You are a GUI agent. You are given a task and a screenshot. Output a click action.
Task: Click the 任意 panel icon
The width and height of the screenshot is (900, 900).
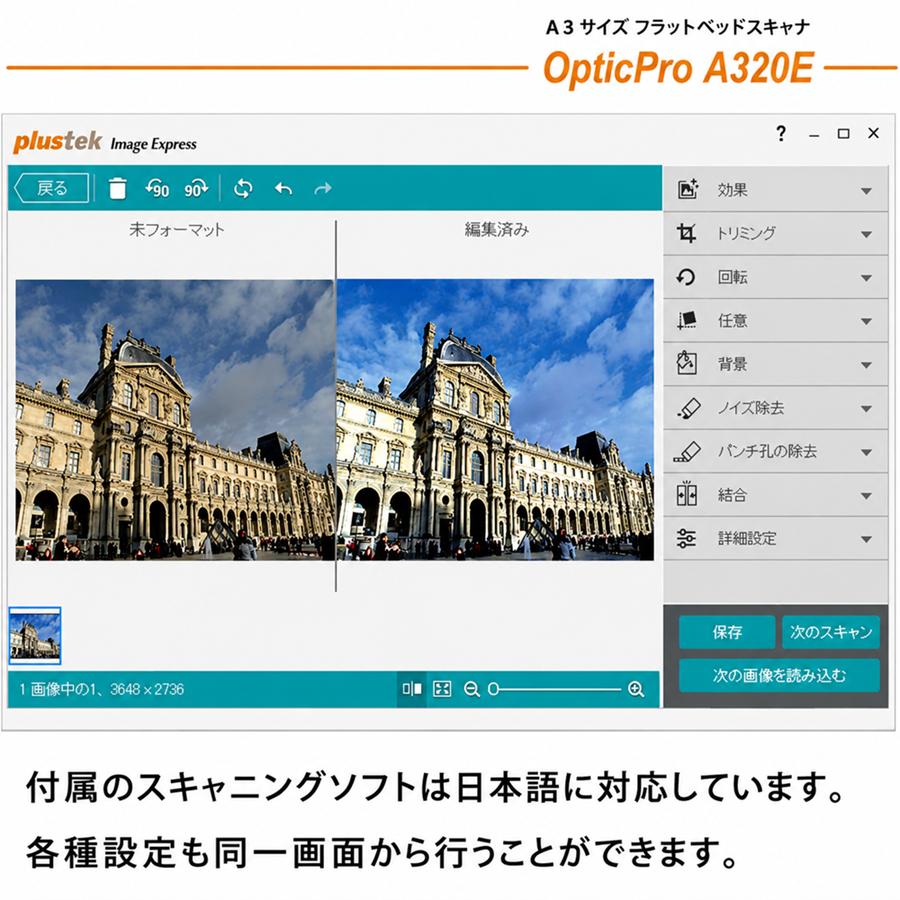(686, 320)
